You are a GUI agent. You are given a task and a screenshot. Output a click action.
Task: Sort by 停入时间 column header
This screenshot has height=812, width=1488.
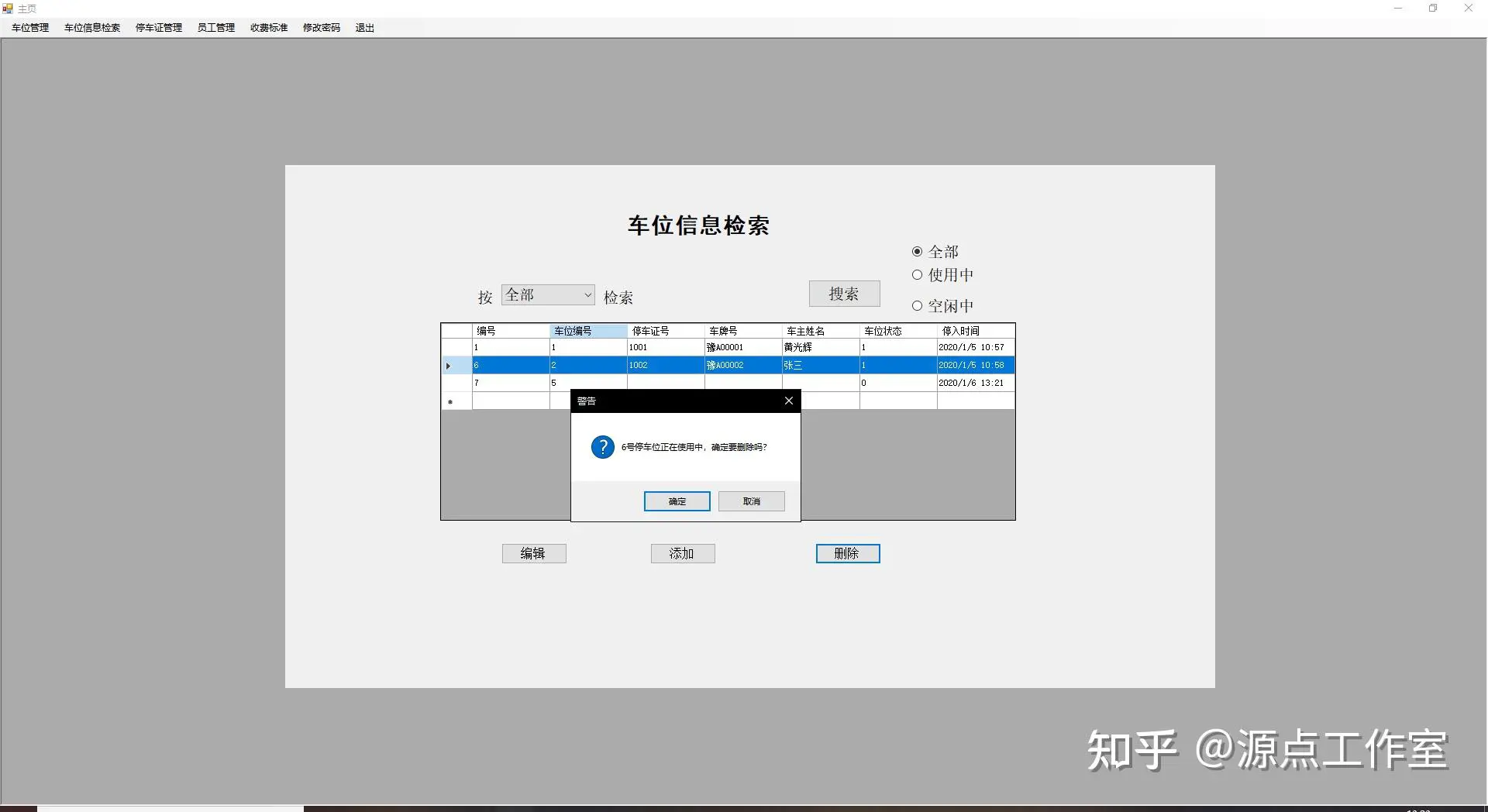click(x=976, y=331)
